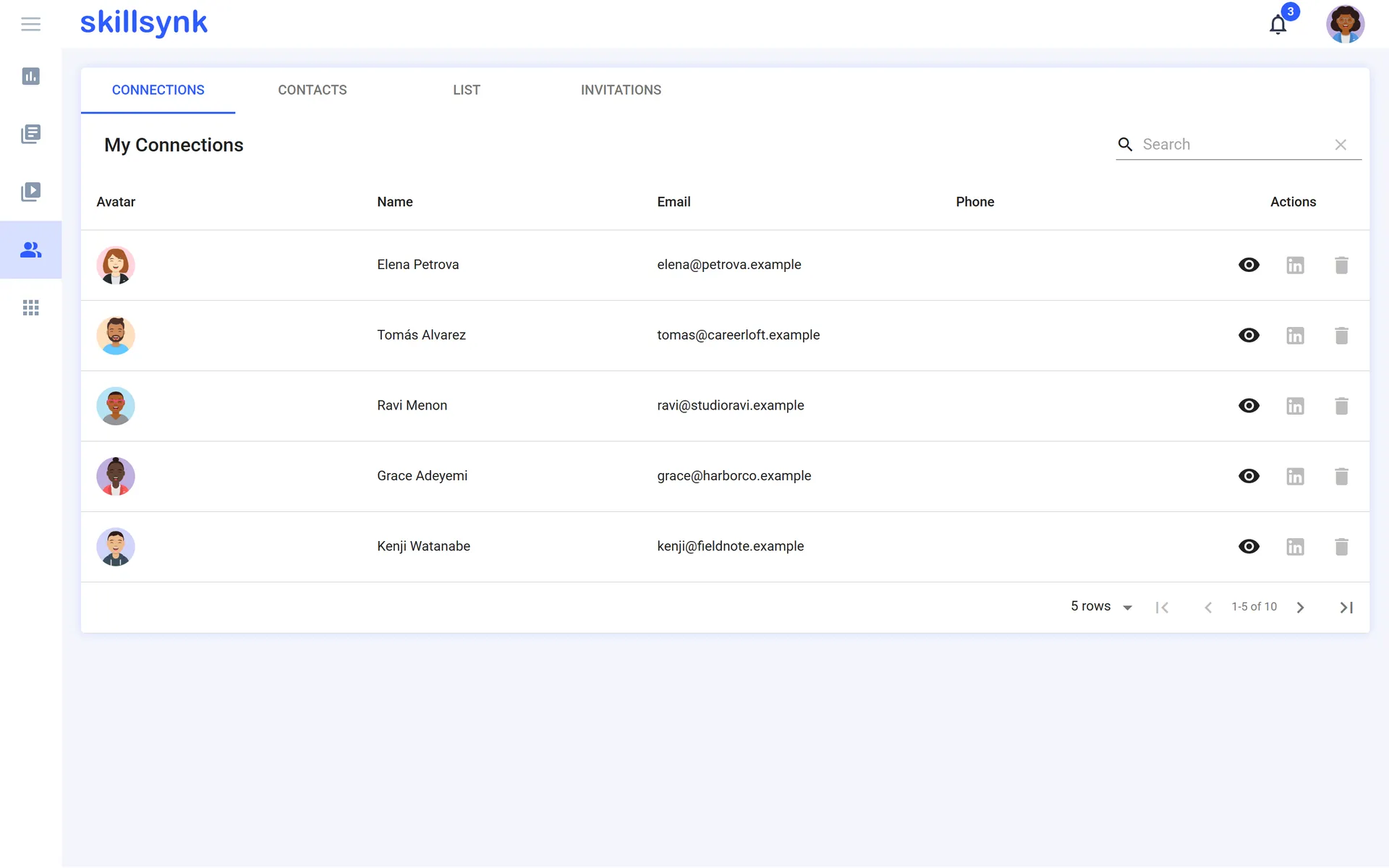Click Elena Petrova's avatar thumbnail
Image resolution: width=1389 pixels, height=868 pixels.
coord(116,265)
